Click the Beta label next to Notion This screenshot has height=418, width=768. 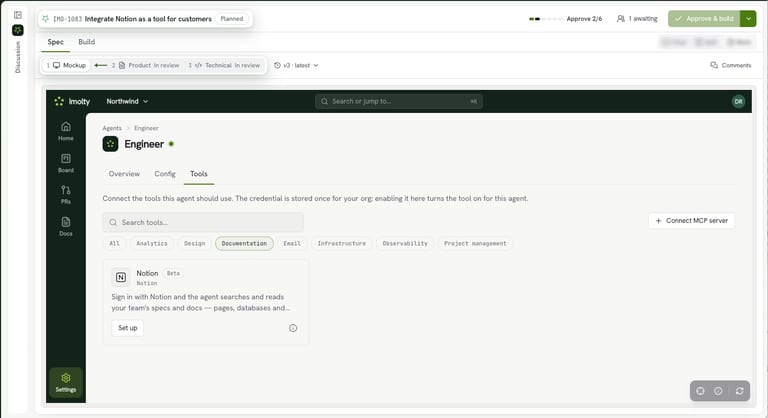click(173, 273)
